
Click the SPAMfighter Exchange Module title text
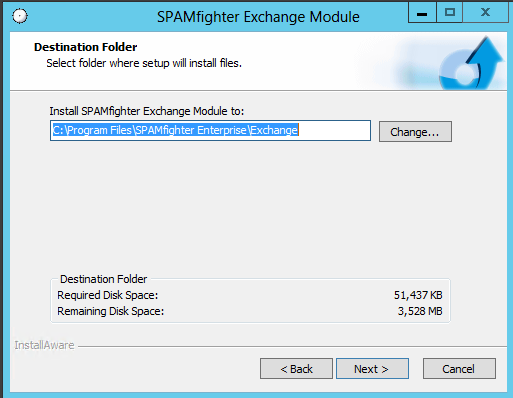(x=258, y=17)
